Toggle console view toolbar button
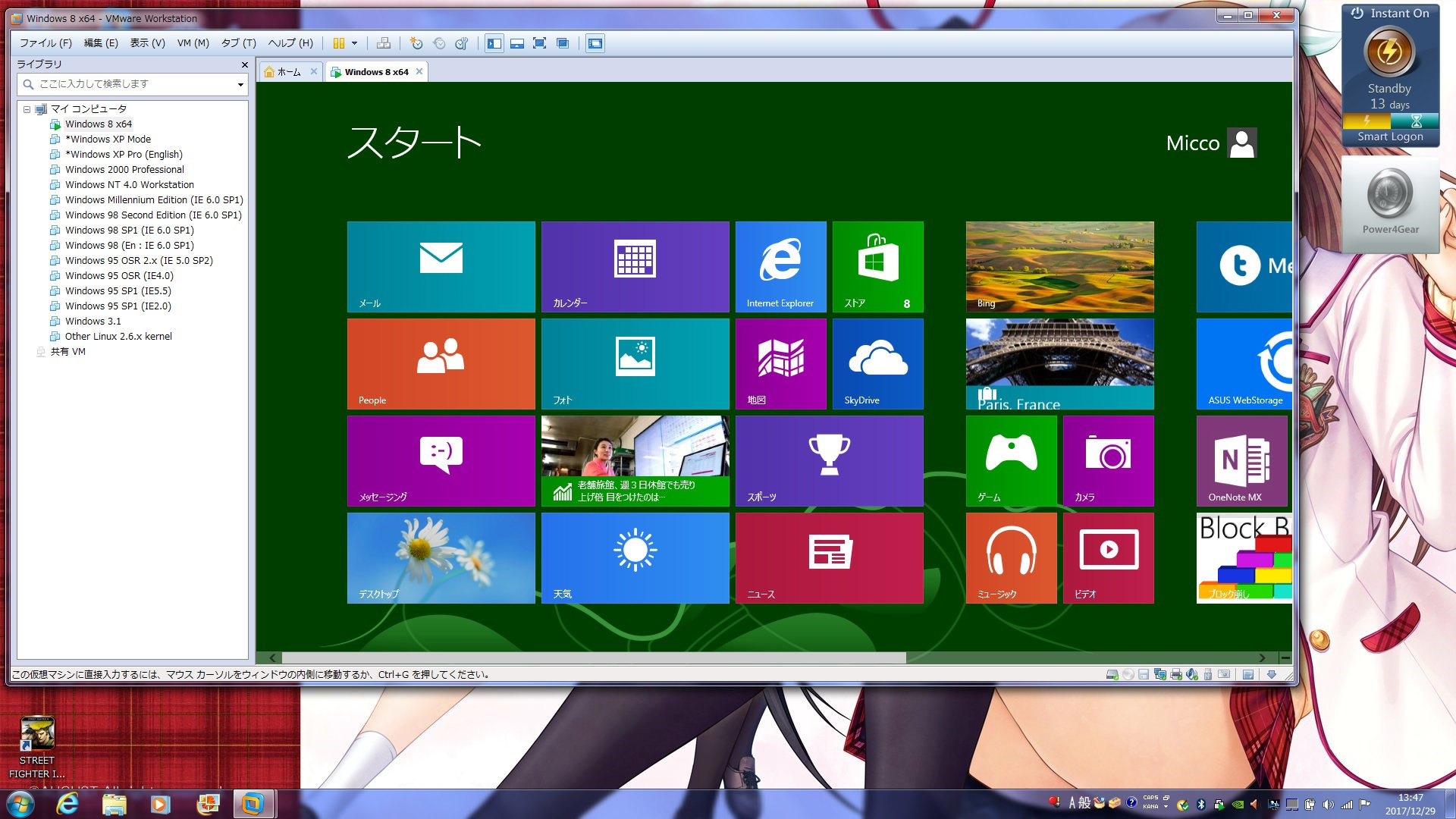The image size is (1456, 819). [595, 43]
